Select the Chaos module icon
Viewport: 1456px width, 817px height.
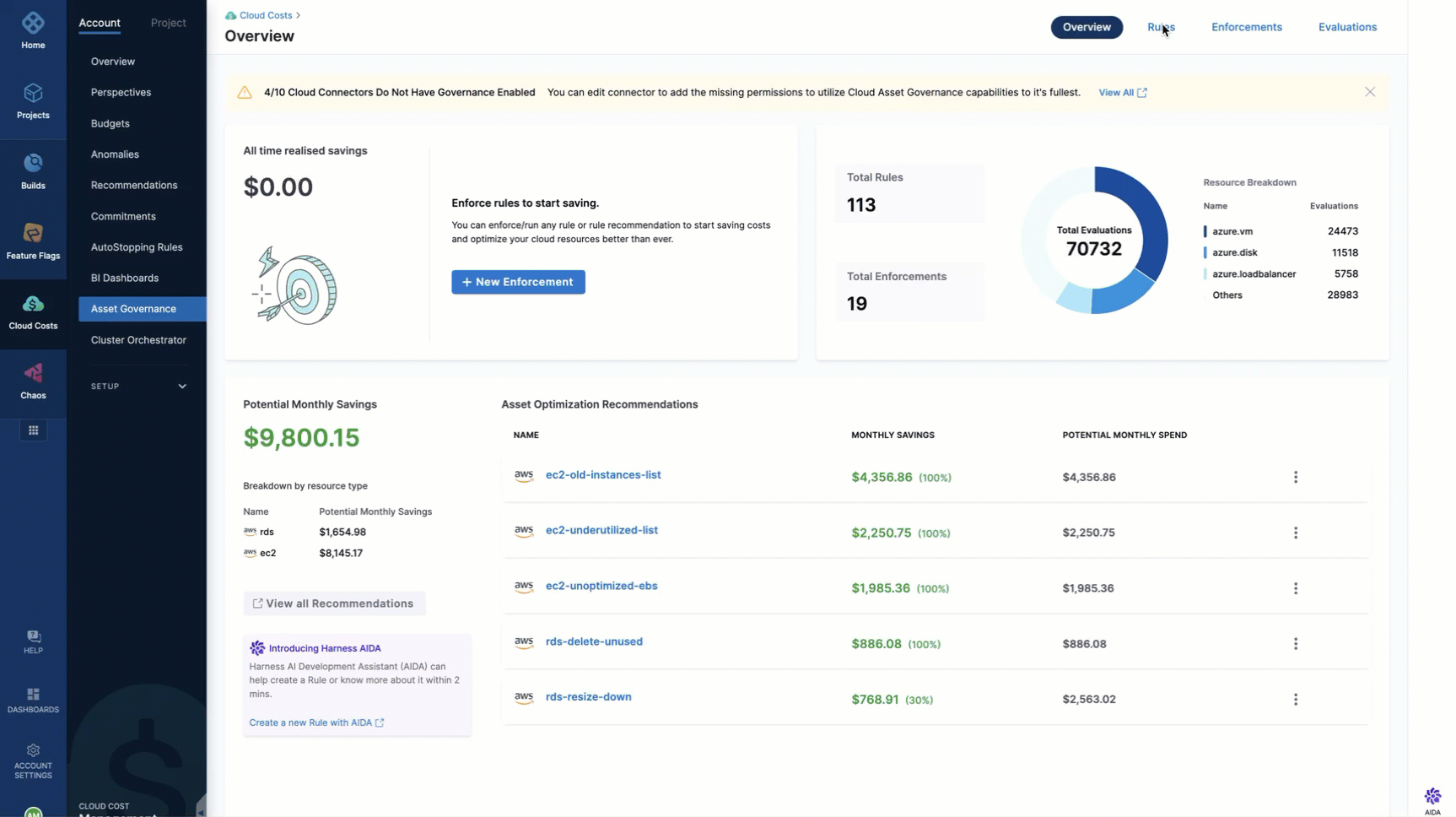click(33, 375)
